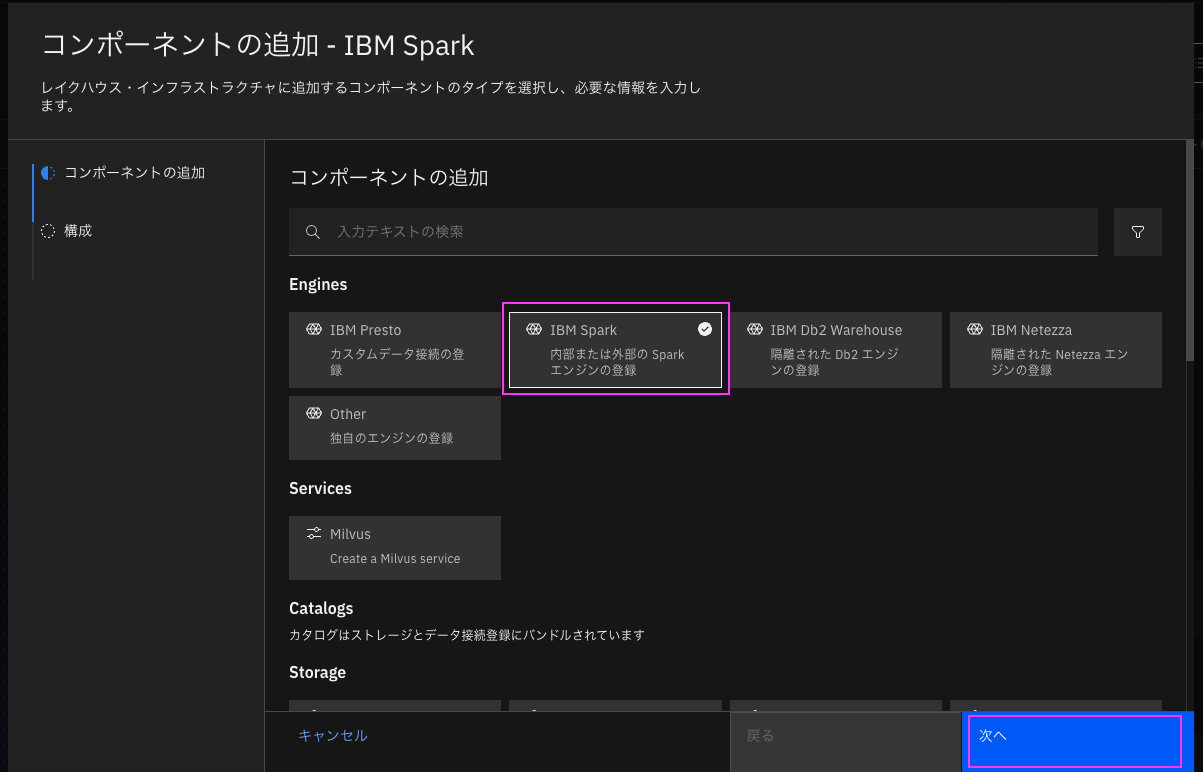The image size is (1203, 772).
Task: Click the コンポーネントの追加 step progress icon
Action: [x=48, y=173]
